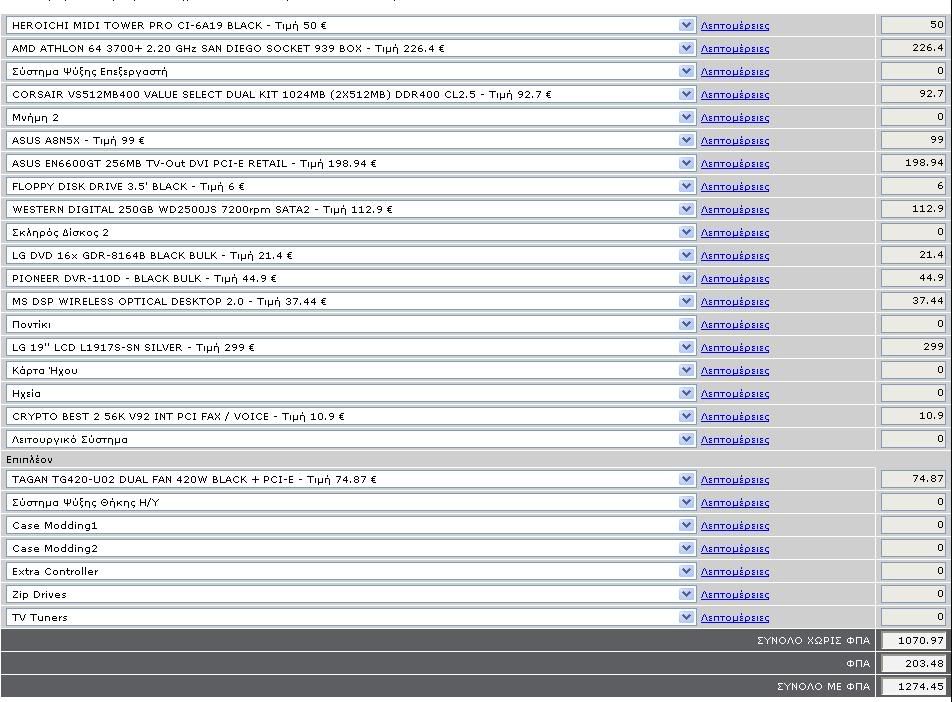
Task: Open Λεπτομέρειες link for AMD ATHLON 64
Action: (x=735, y=49)
